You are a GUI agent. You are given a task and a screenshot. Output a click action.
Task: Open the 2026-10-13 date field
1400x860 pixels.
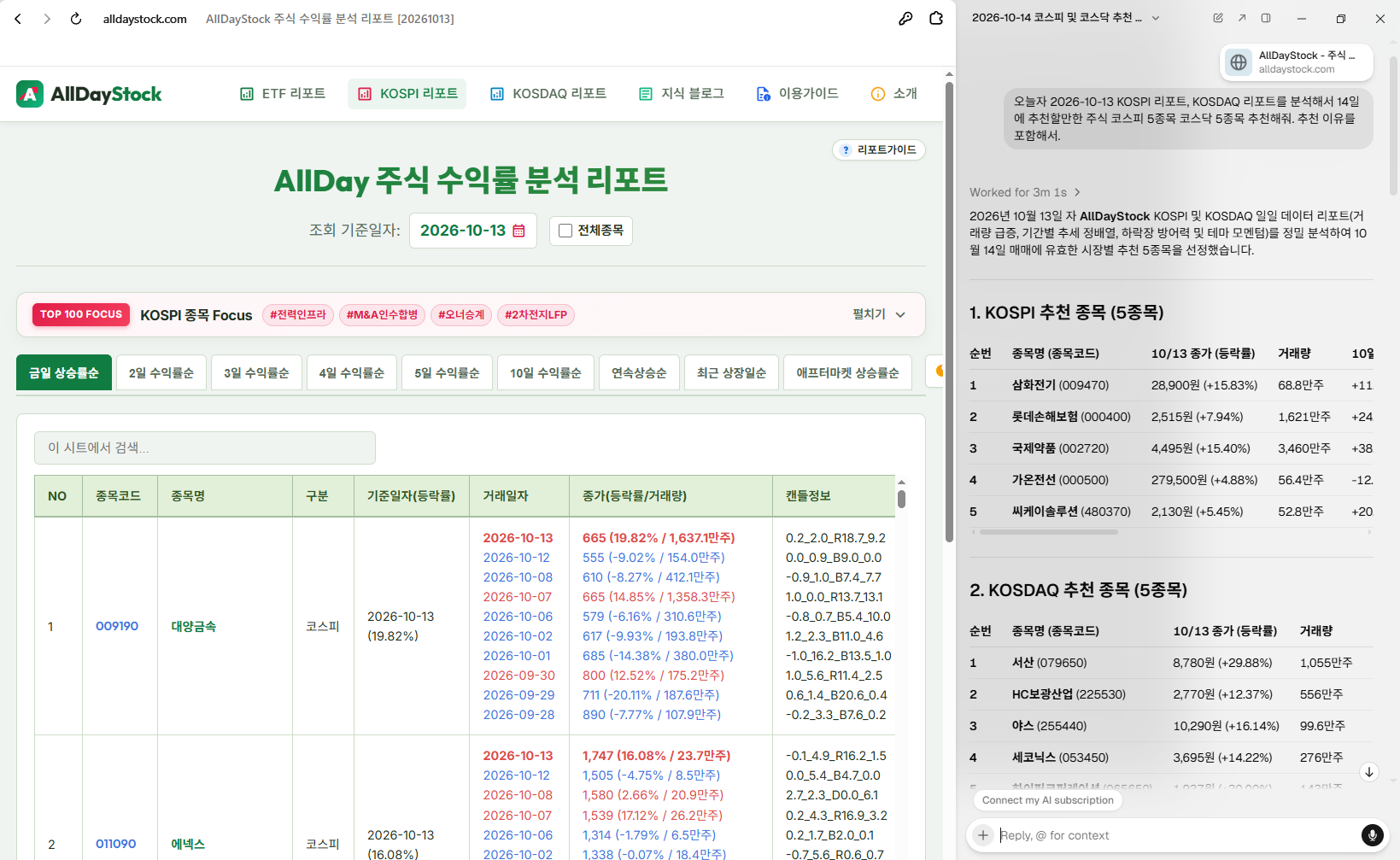click(473, 231)
